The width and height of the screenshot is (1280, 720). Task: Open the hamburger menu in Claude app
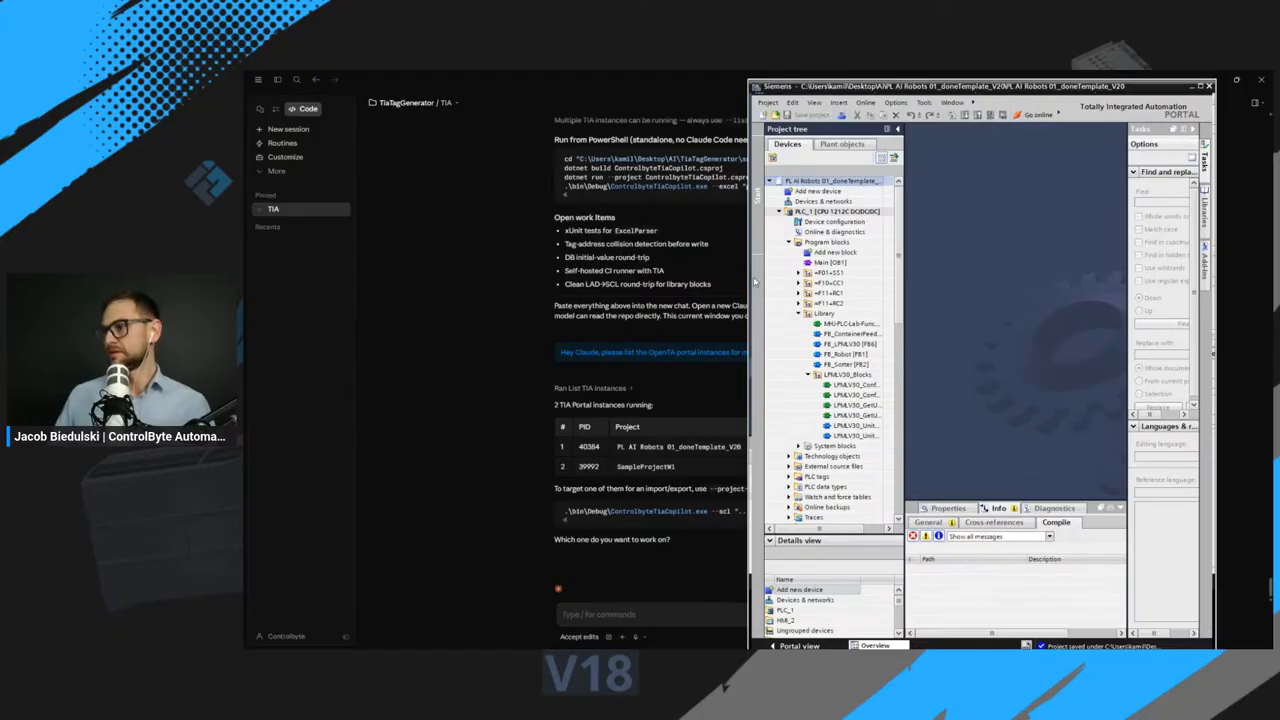coord(258,80)
